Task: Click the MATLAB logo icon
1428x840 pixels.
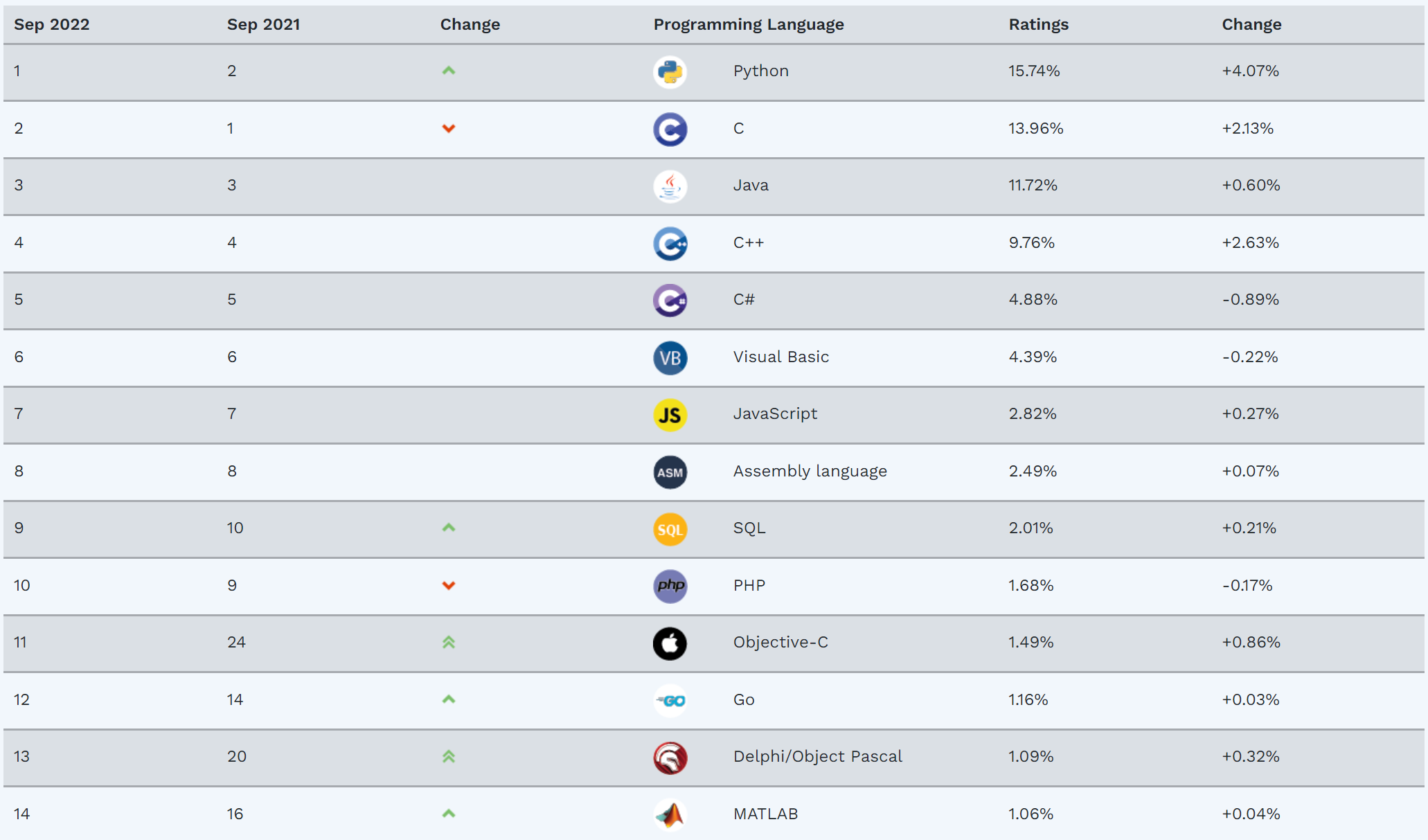Action: (670, 815)
